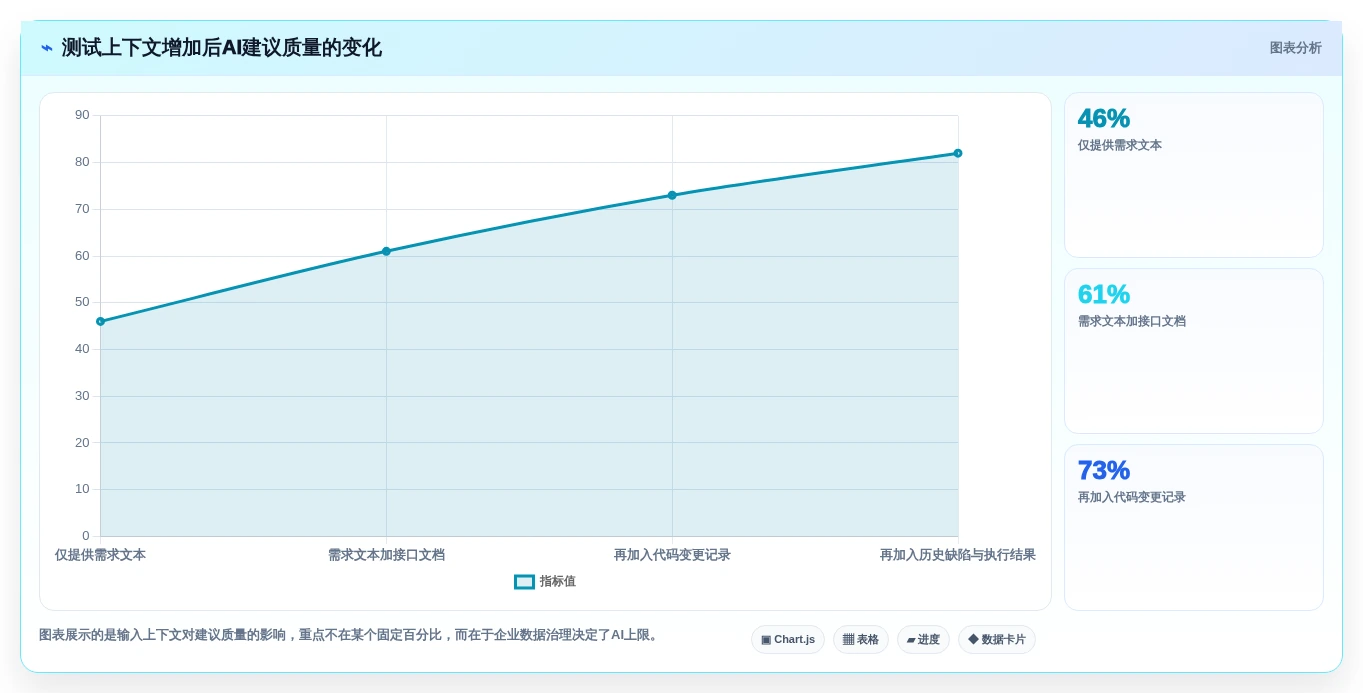This screenshot has height=693, width=1363.
Task: Click the 指标值 legend color box
Action: tap(524, 582)
